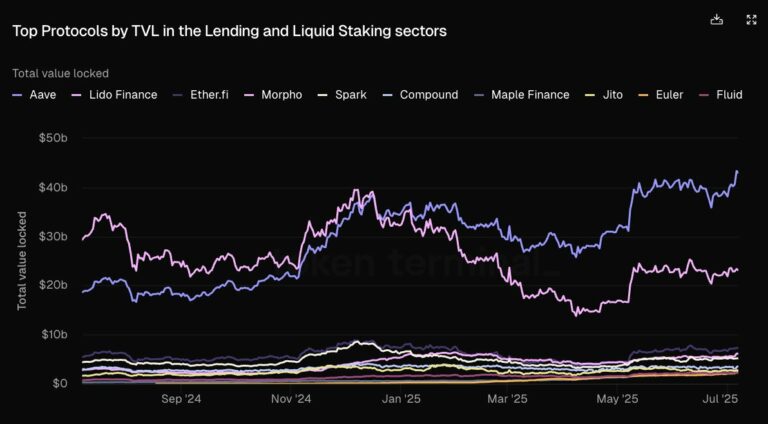Click the $40b y-axis label
Image resolution: width=768 pixels, height=424 pixels.
(x=53, y=187)
